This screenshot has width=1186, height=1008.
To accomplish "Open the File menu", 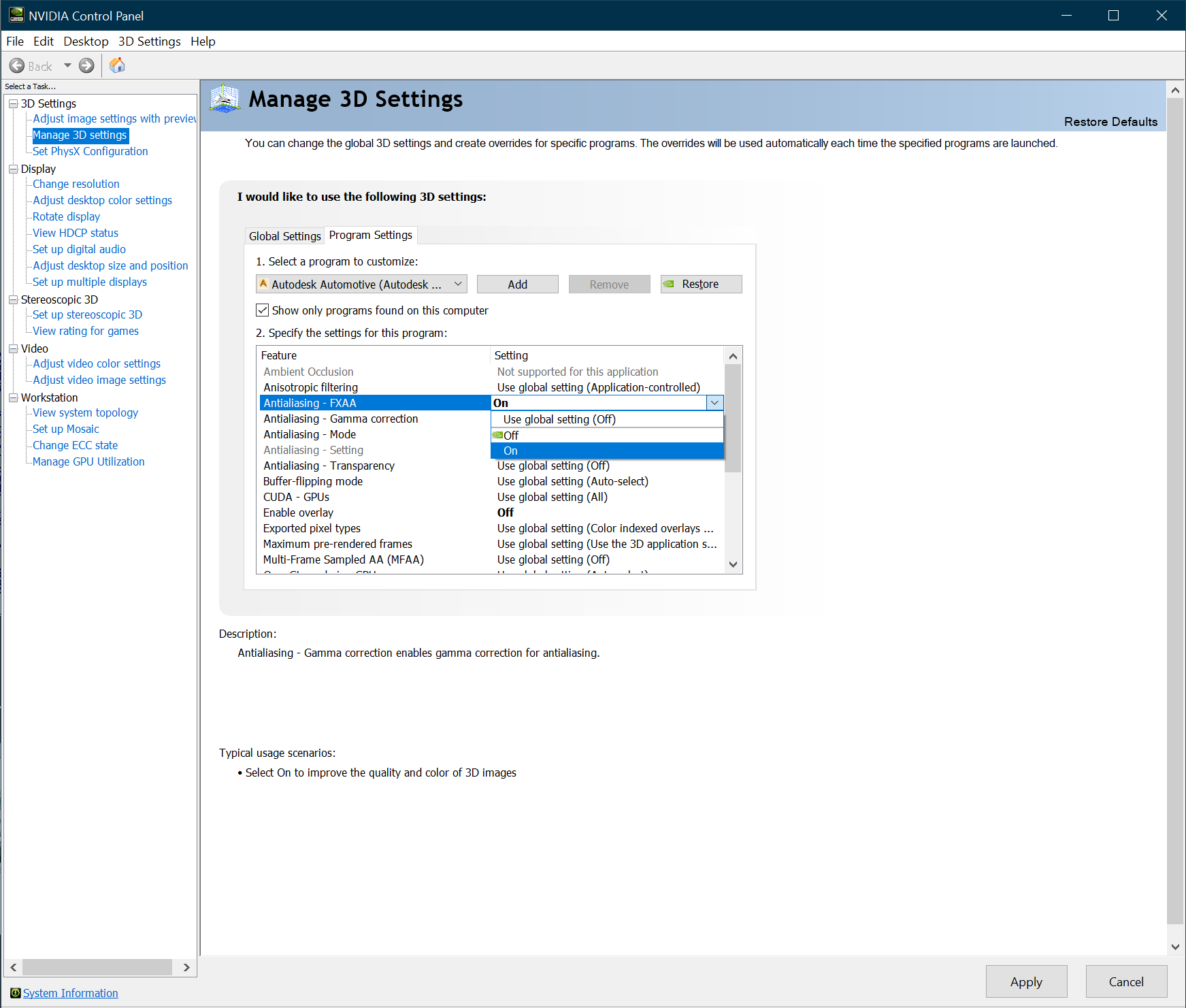I will tap(15, 42).
